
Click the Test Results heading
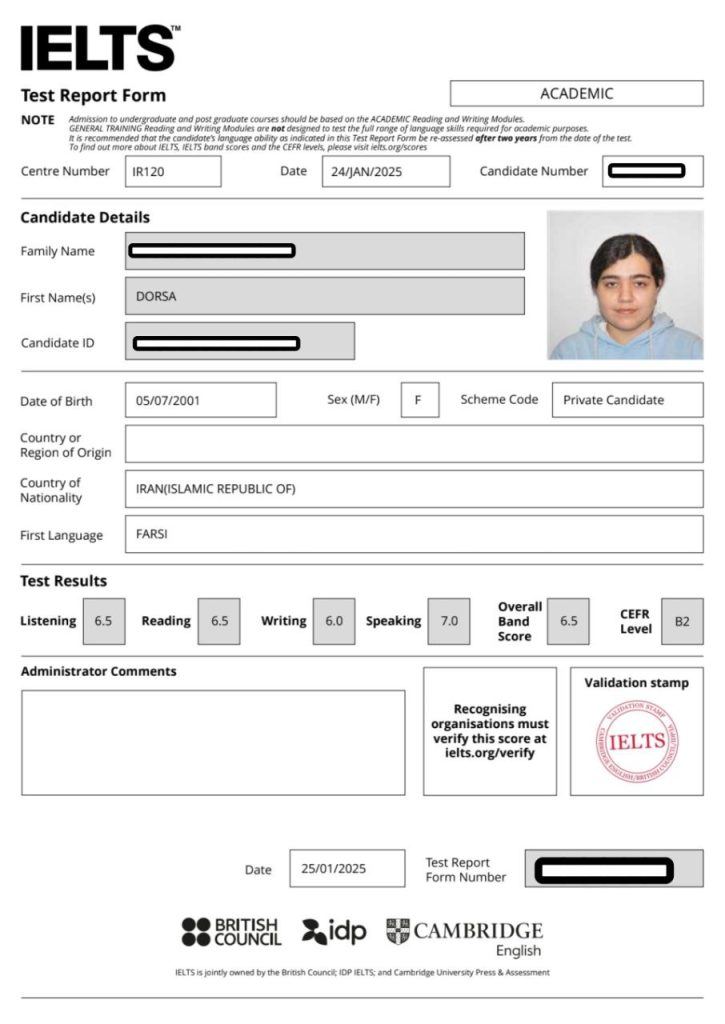[63, 581]
